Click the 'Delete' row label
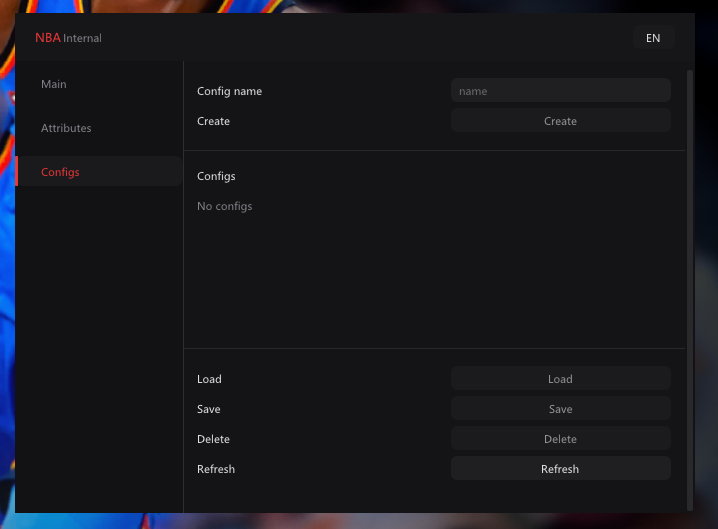The height and width of the screenshot is (529, 718). [213, 439]
